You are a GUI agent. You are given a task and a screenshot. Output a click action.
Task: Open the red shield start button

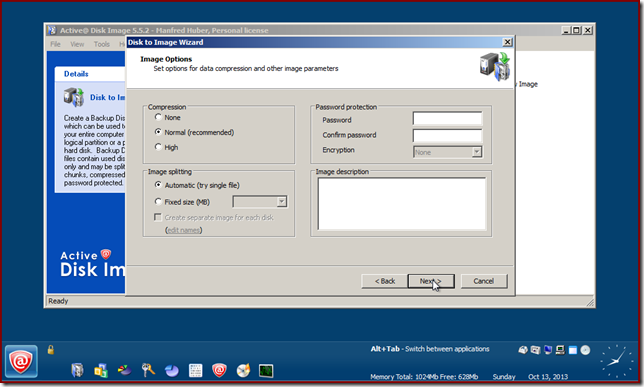click(x=21, y=362)
